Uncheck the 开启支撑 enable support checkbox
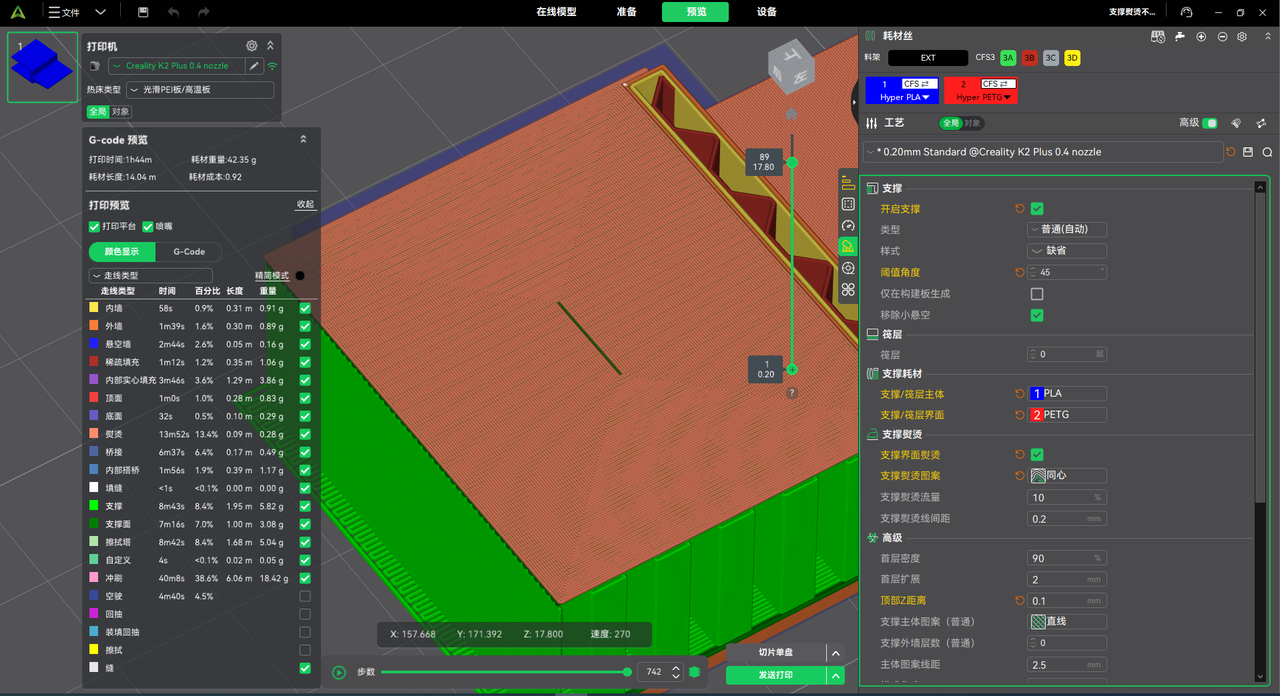Image resolution: width=1280 pixels, height=696 pixels. click(1037, 209)
